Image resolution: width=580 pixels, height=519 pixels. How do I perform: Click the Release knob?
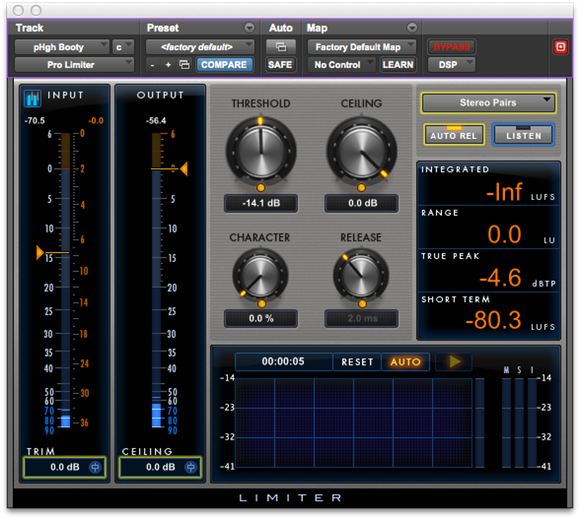click(x=361, y=276)
